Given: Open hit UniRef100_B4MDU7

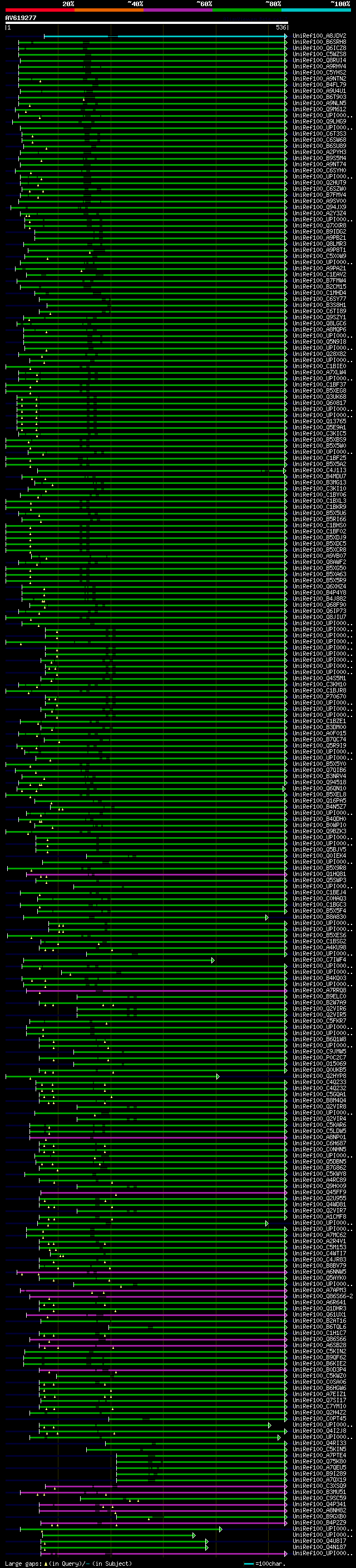Looking at the screenshot, I should [319, 477].
